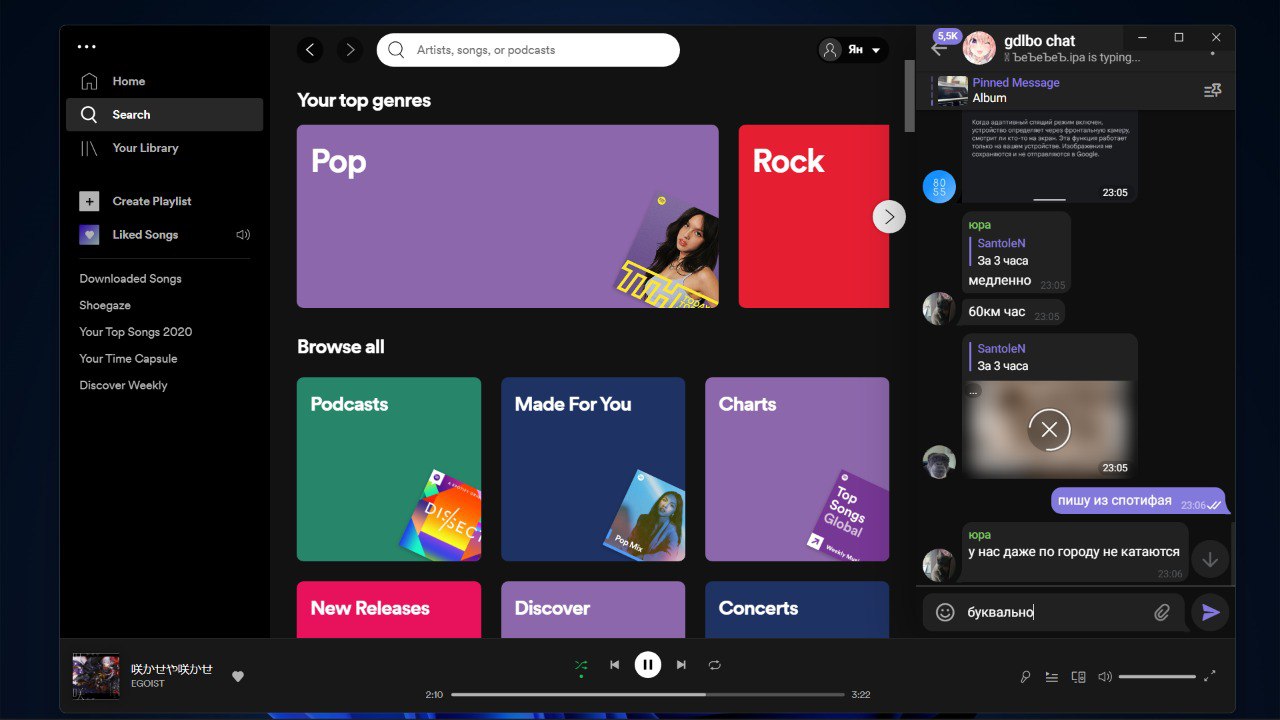
Task: Open the New Releases tile
Action: coord(389,609)
